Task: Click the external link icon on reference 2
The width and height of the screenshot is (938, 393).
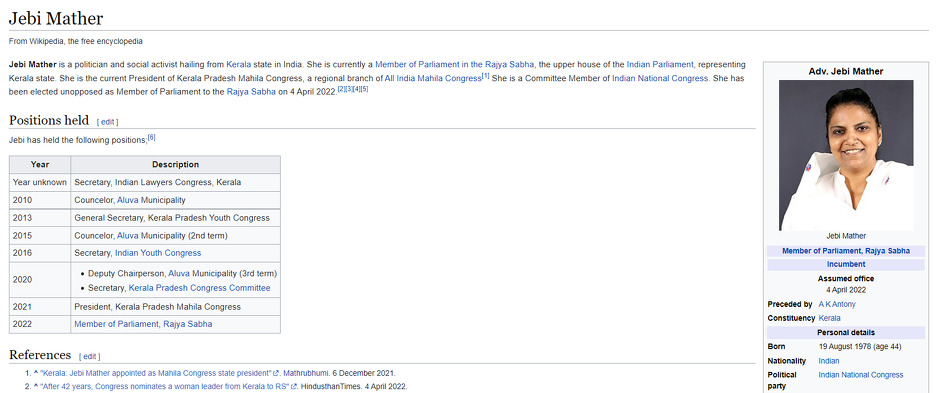Action: pos(294,387)
